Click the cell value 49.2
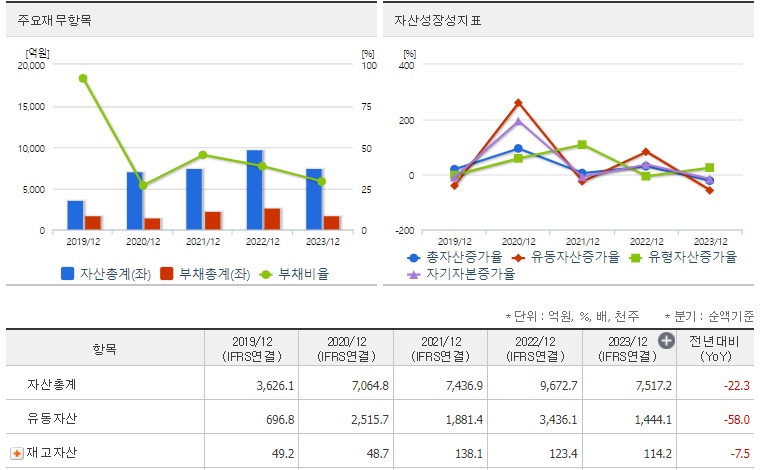 click(283, 454)
